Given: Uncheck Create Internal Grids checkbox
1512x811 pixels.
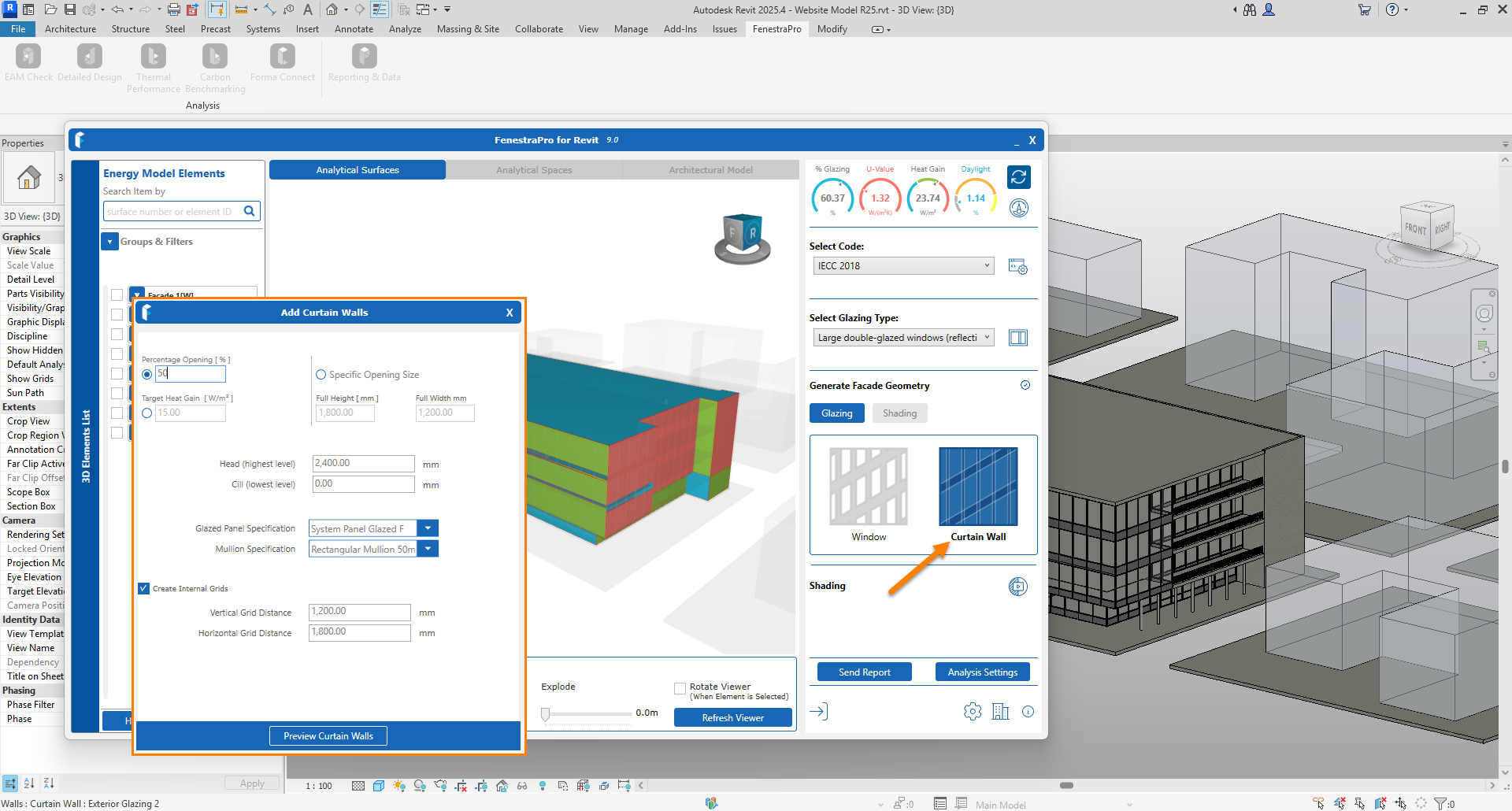Looking at the screenshot, I should (x=144, y=588).
